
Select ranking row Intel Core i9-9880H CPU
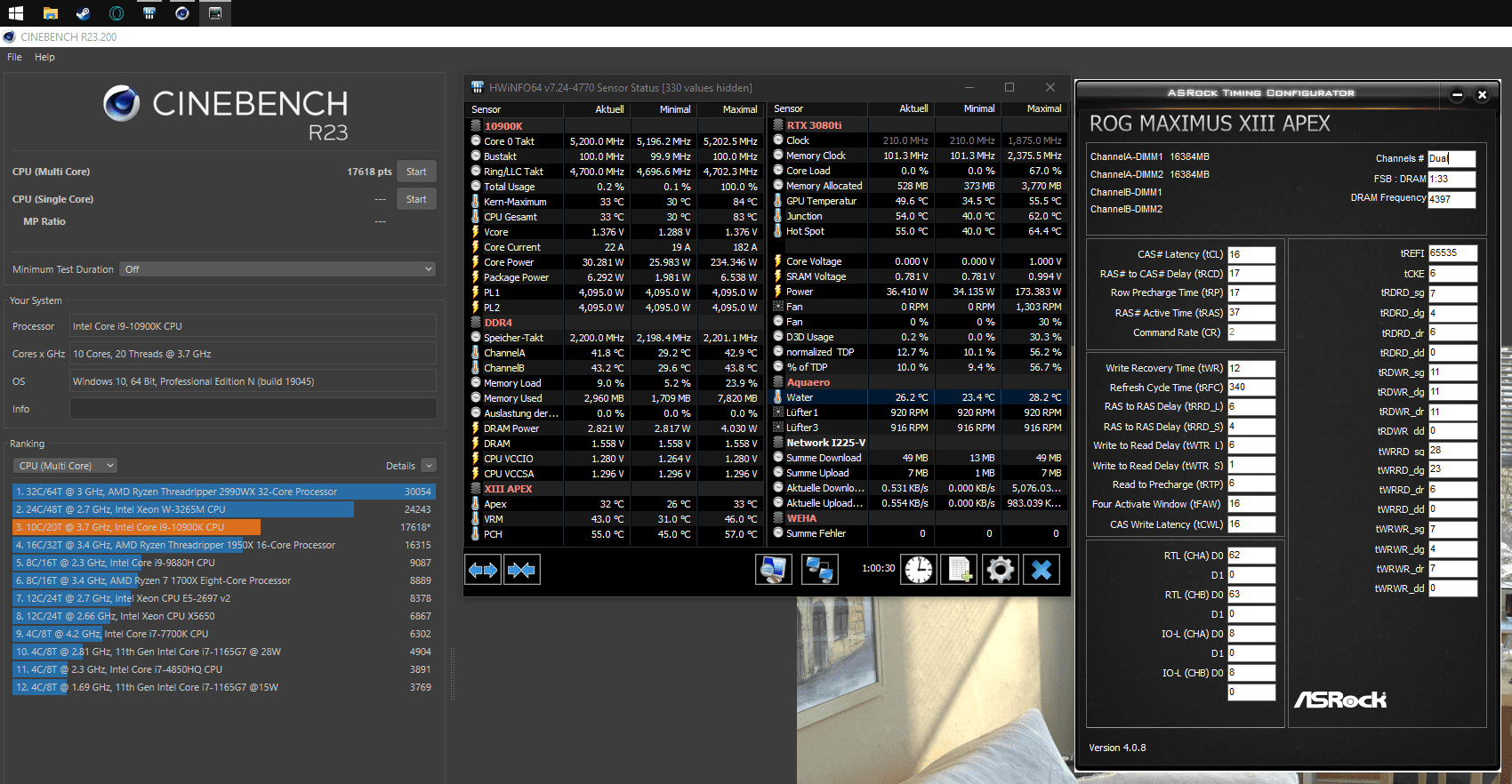tap(223, 563)
